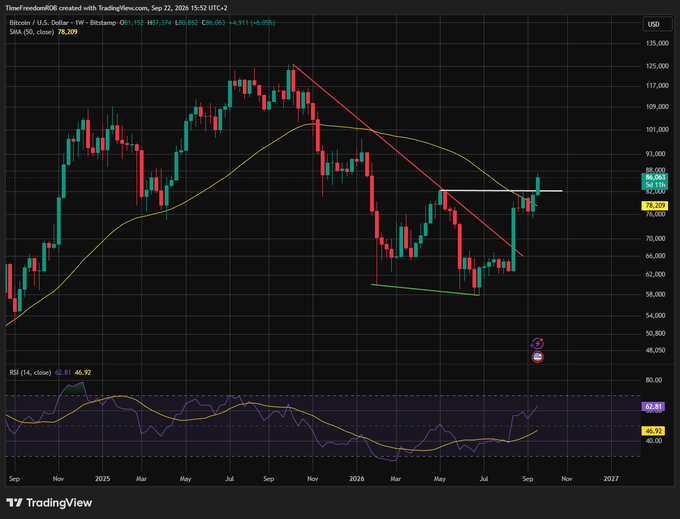
Task: Click the SMA (50, close) indicator legend
Action: click(x=32, y=32)
